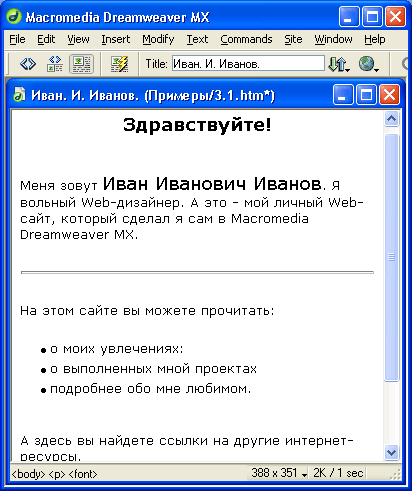412x491 pixels.
Task: Click the Dreamweaver application logo icon
Action: (13, 17)
